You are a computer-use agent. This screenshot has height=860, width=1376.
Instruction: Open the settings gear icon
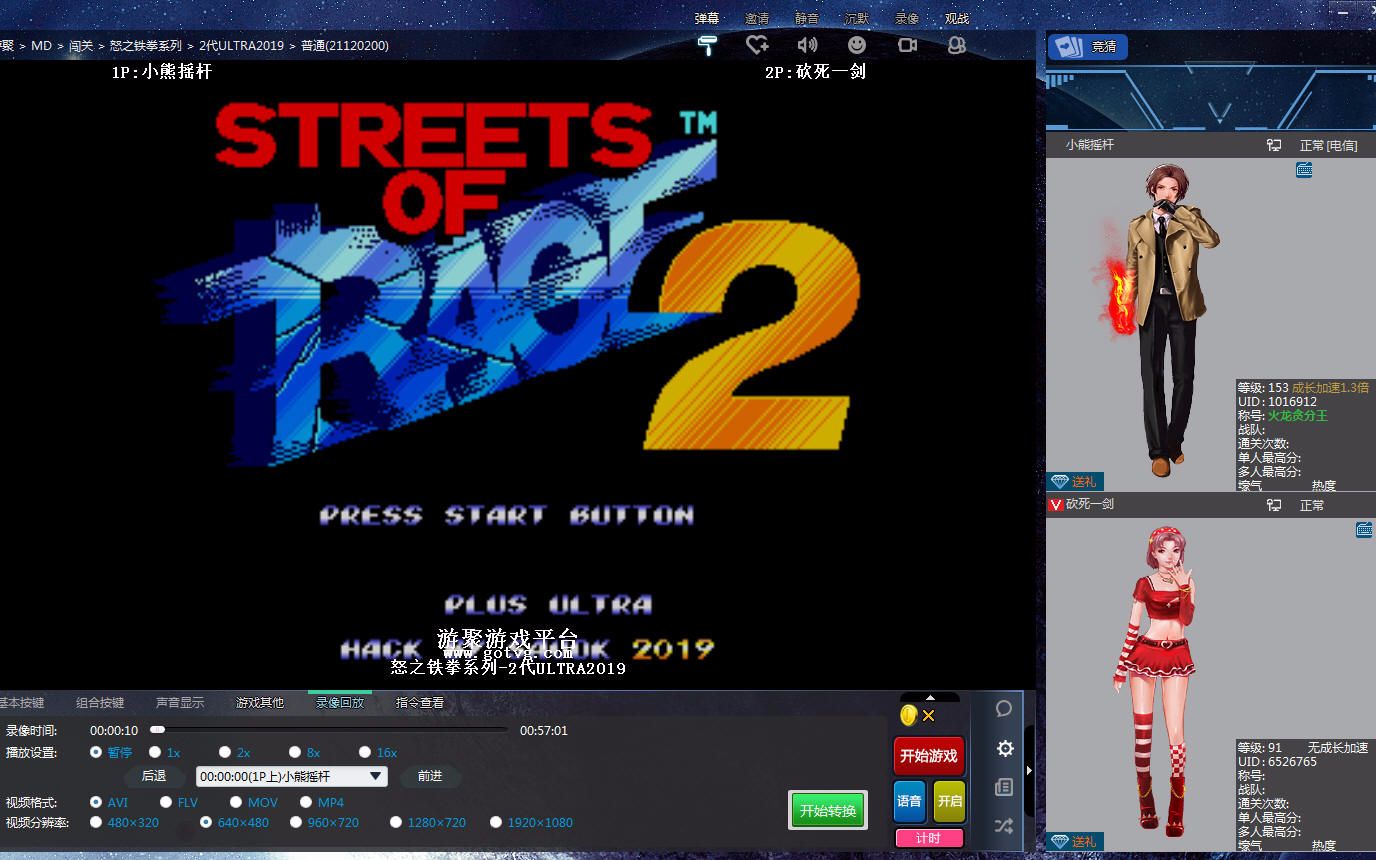[1005, 748]
